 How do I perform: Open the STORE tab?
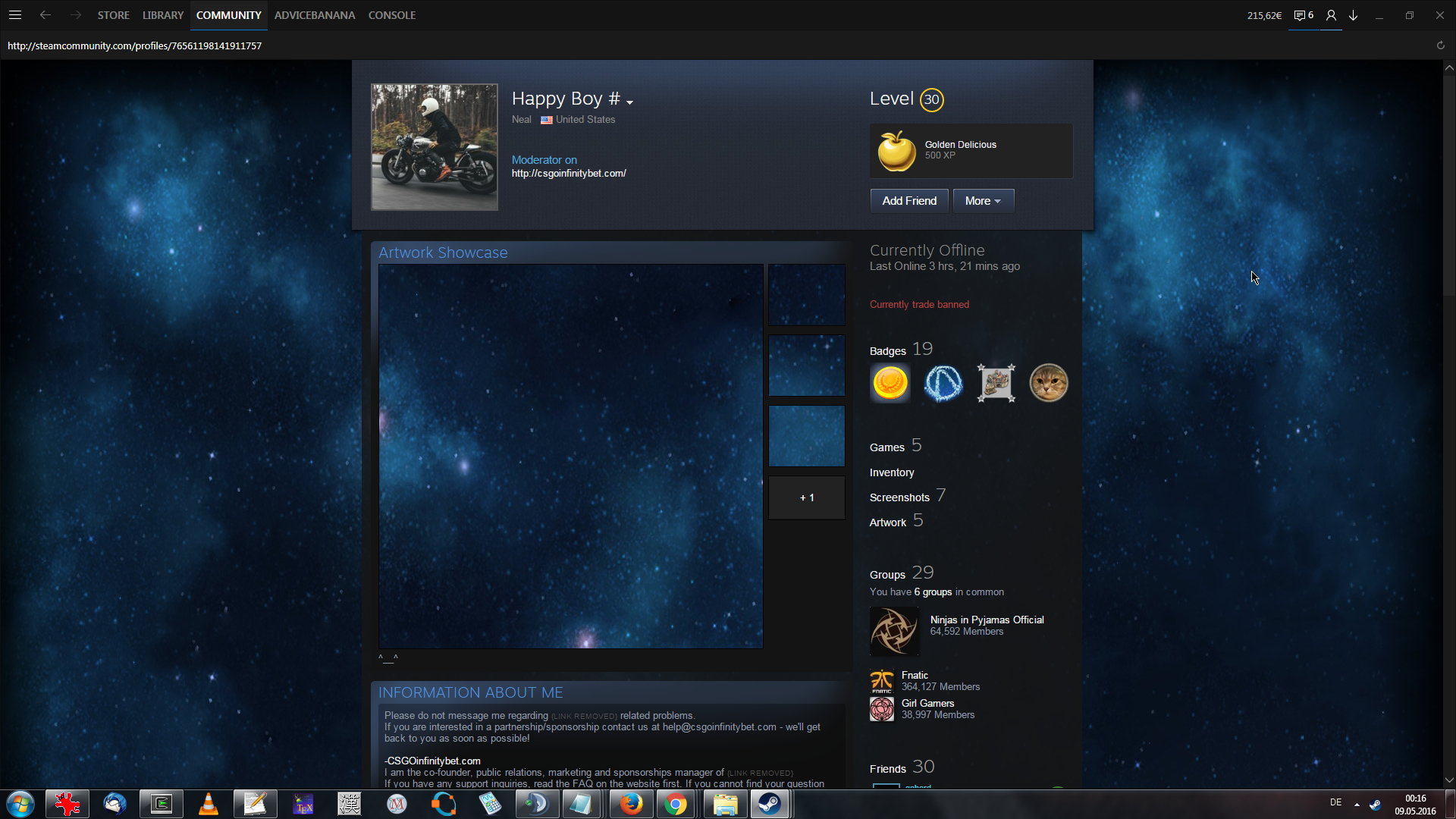click(113, 15)
